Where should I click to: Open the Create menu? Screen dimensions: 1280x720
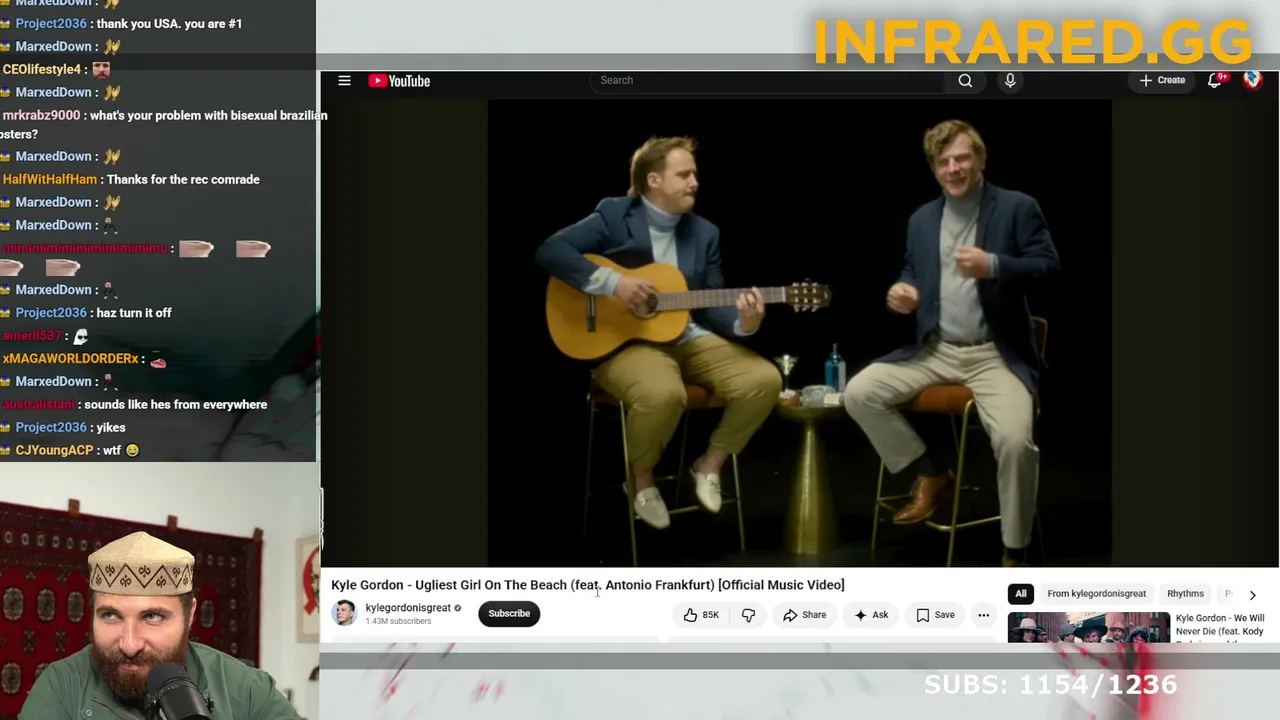[x=1162, y=81]
